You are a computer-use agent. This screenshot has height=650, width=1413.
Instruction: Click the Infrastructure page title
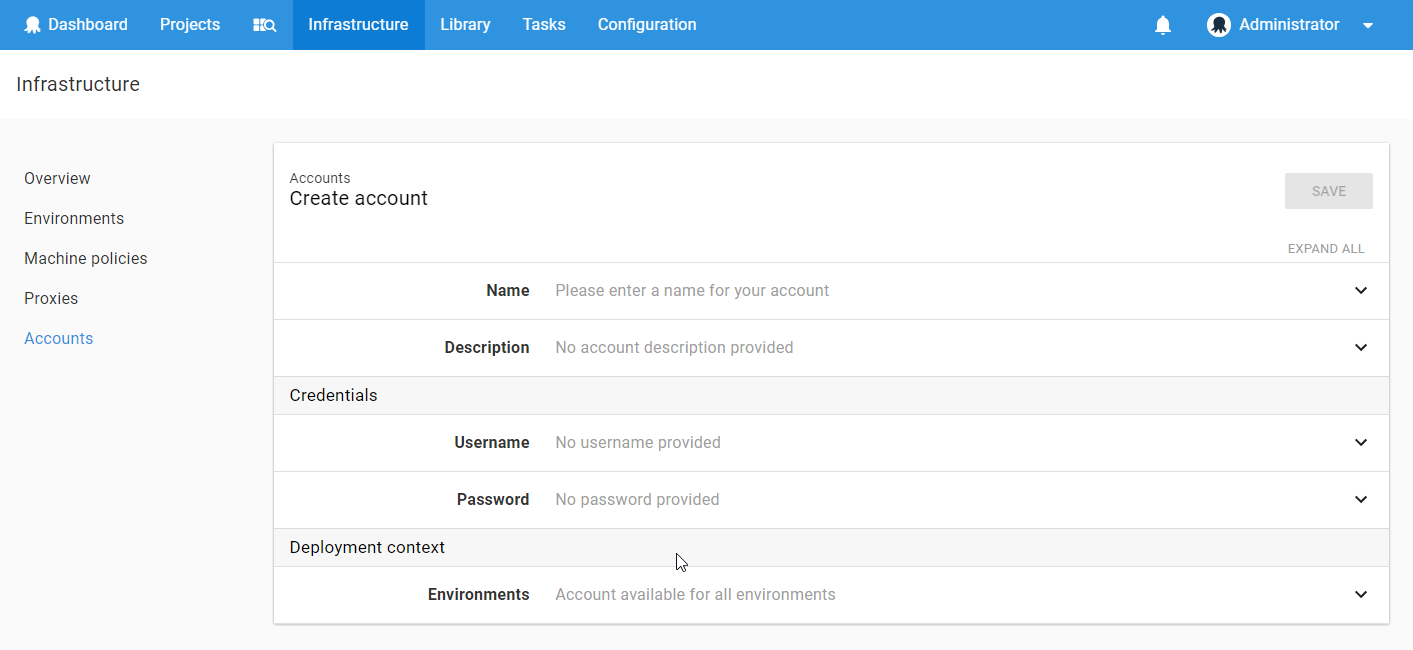[x=78, y=85]
